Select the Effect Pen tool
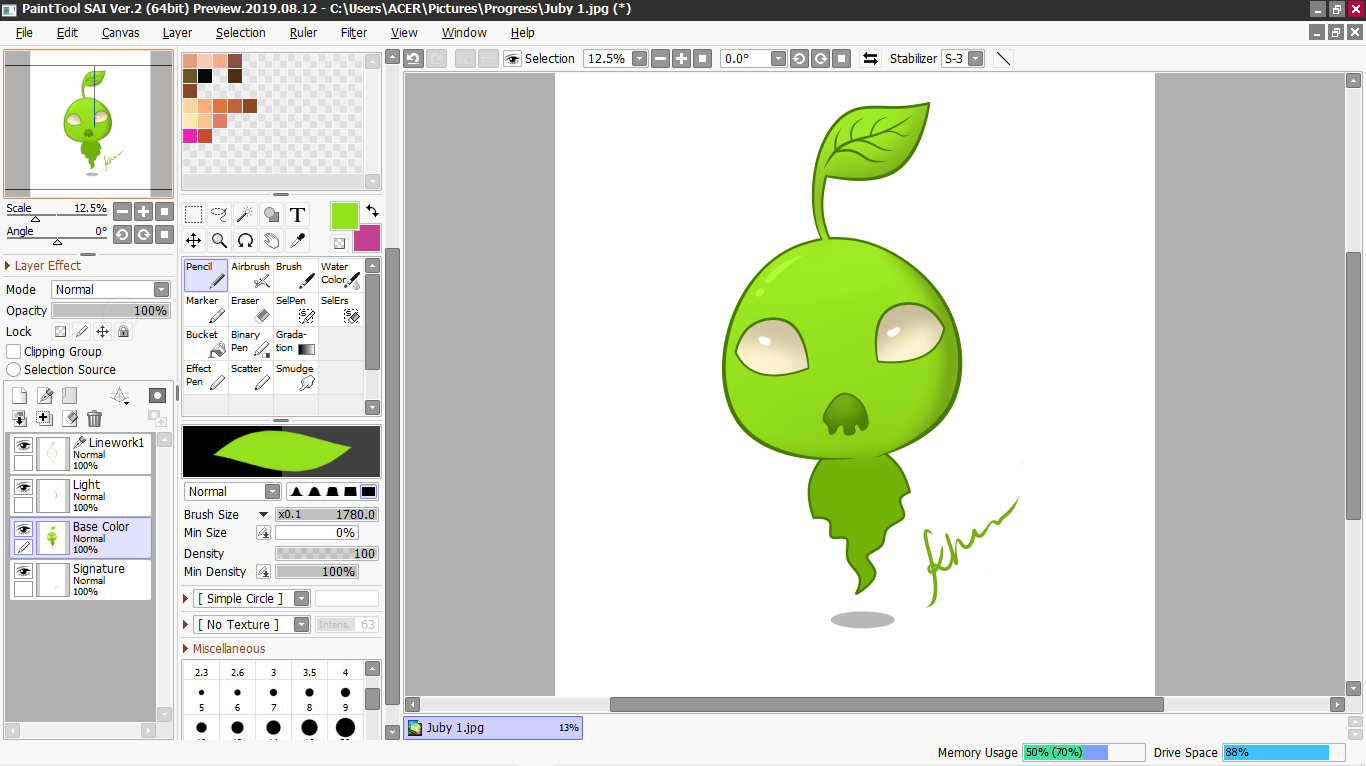1366x766 pixels. coord(206,377)
